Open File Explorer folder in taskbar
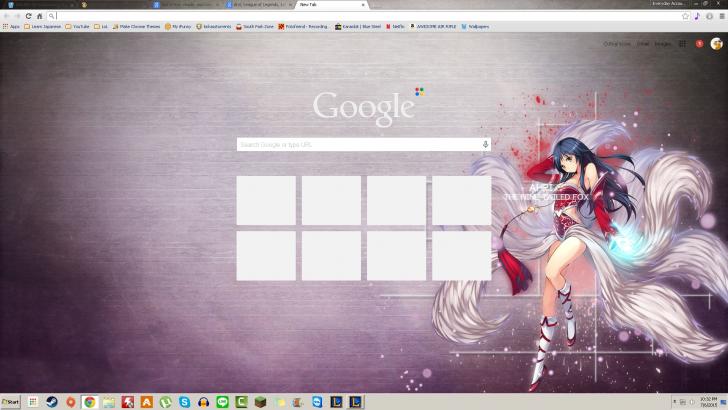 tap(109, 402)
